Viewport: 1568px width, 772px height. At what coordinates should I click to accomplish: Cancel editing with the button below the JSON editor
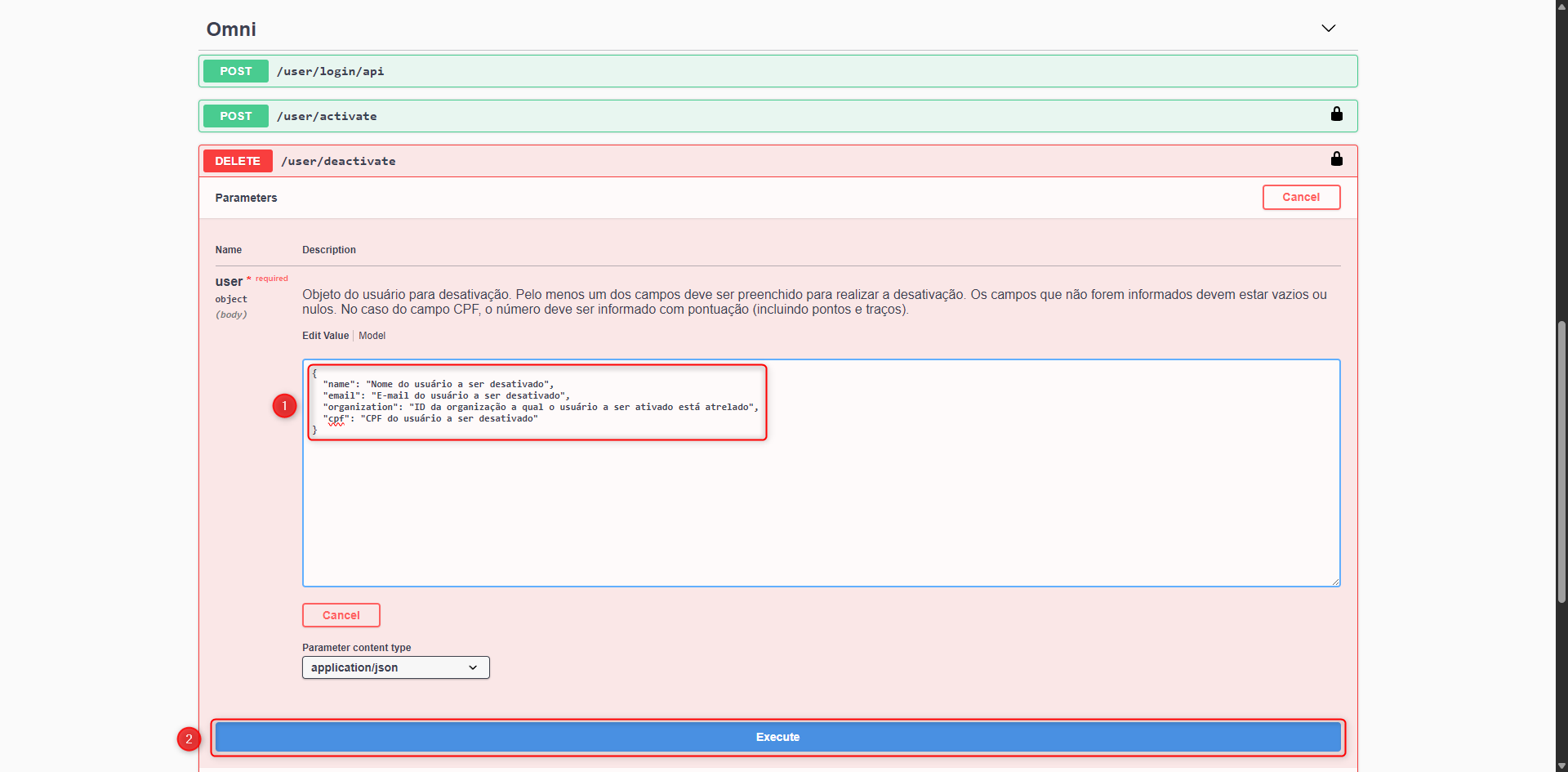341,614
